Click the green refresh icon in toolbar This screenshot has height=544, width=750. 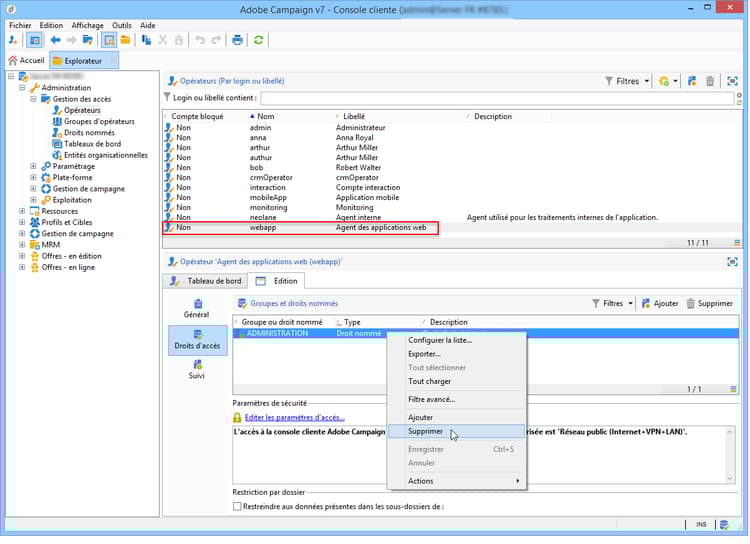pyautogui.click(x=260, y=40)
